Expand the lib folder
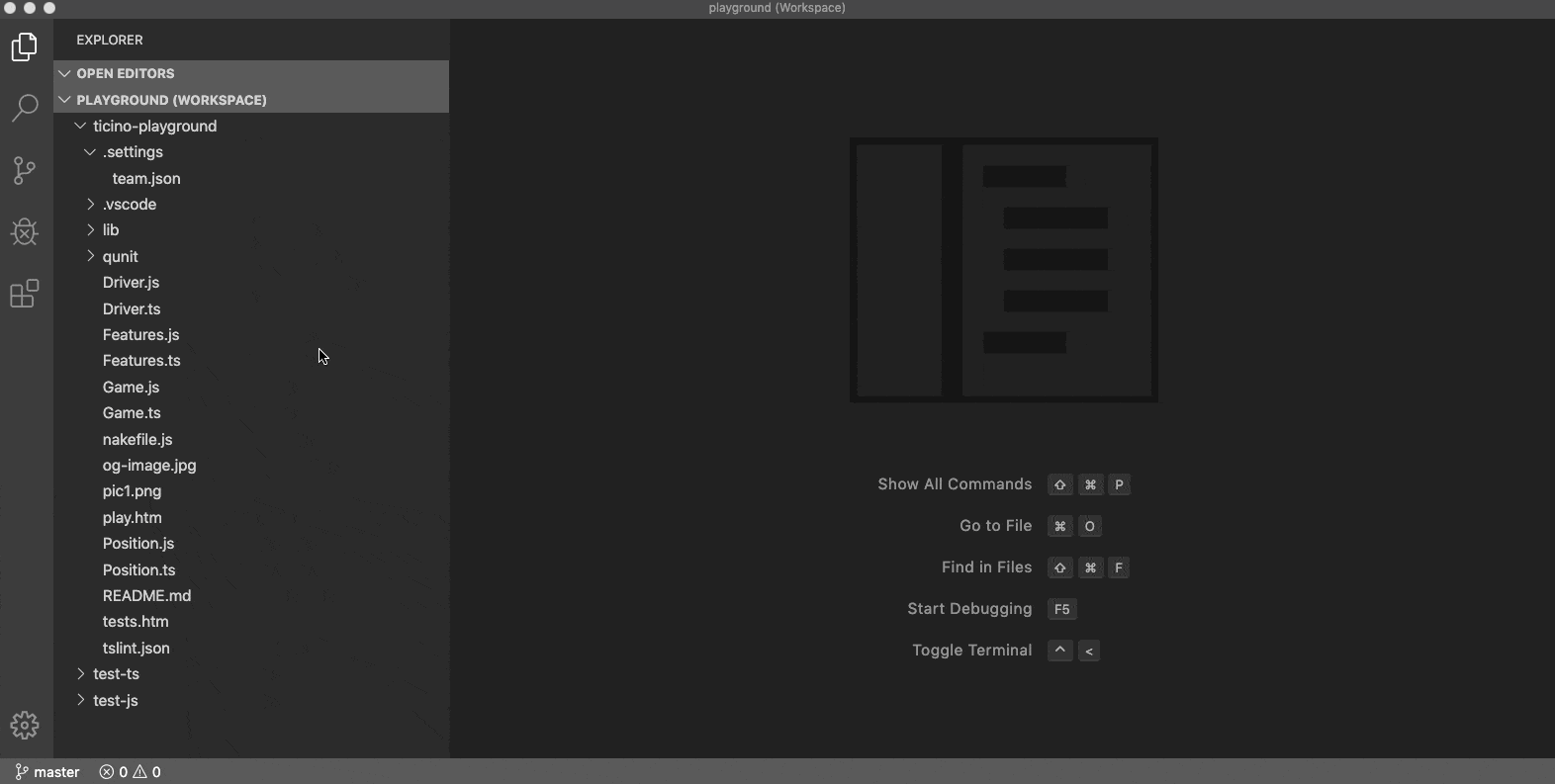 (x=111, y=230)
